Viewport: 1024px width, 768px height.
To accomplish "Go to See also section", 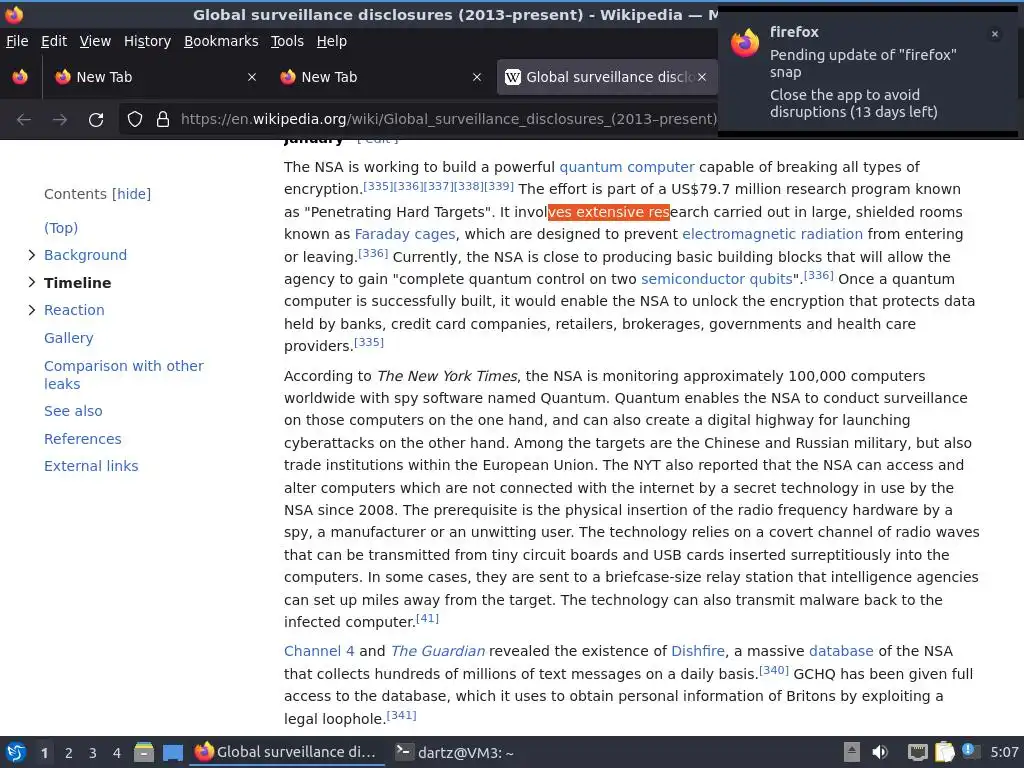I will [x=73, y=411].
